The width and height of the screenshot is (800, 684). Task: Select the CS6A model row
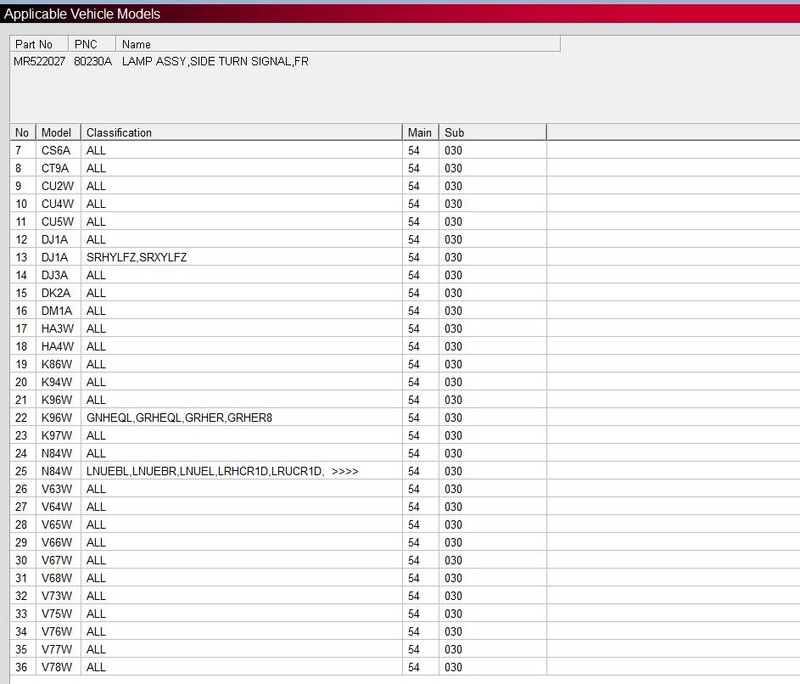(55, 150)
